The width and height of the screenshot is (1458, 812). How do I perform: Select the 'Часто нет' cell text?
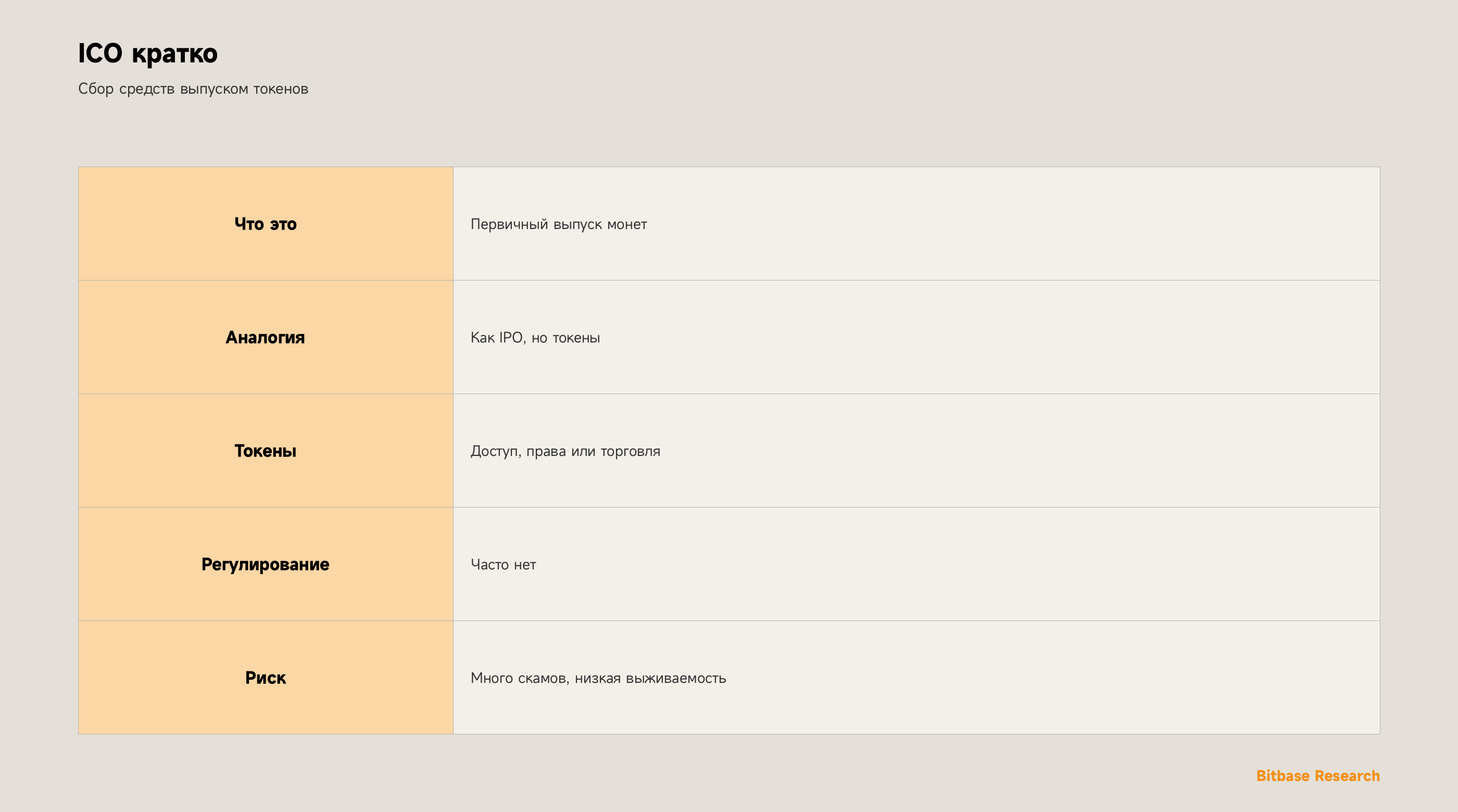[x=503, y=565]
